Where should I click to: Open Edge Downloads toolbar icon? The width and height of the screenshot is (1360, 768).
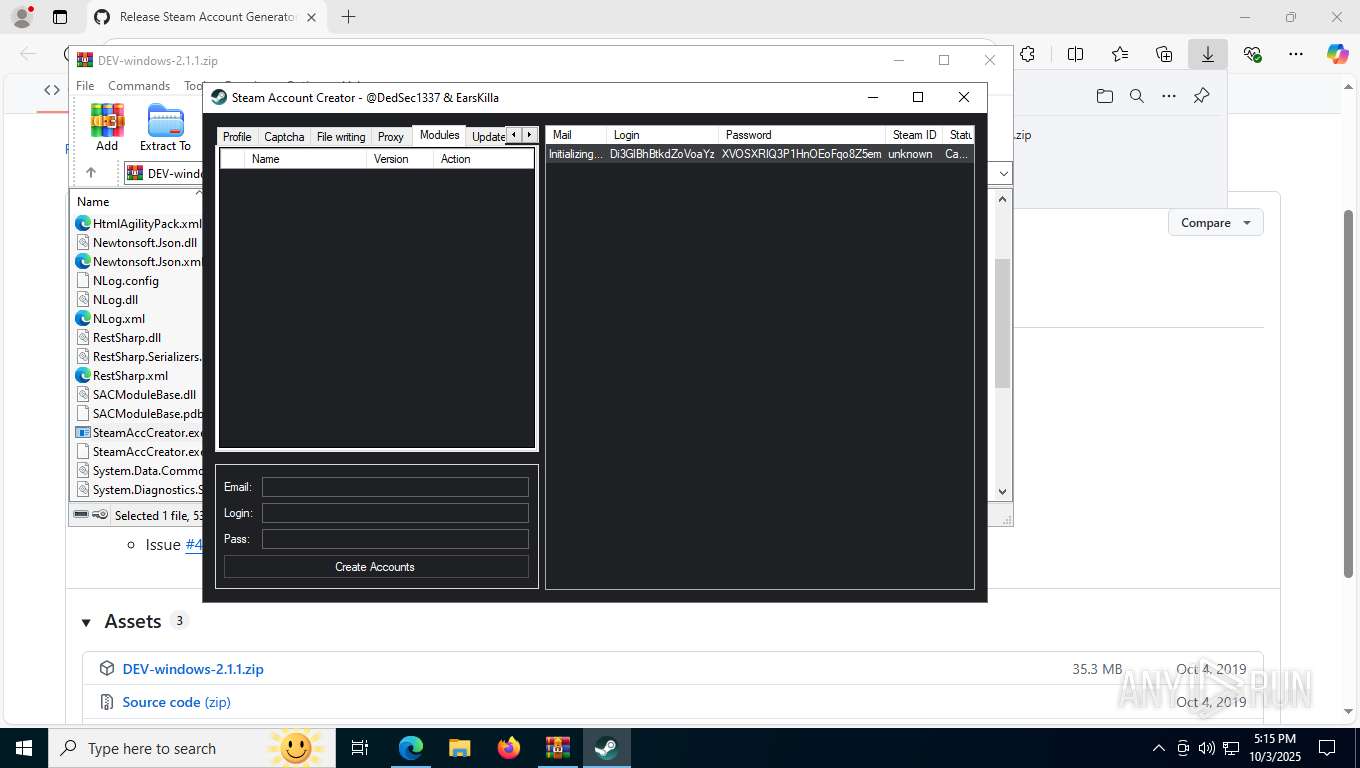[x=1208, y=55]
